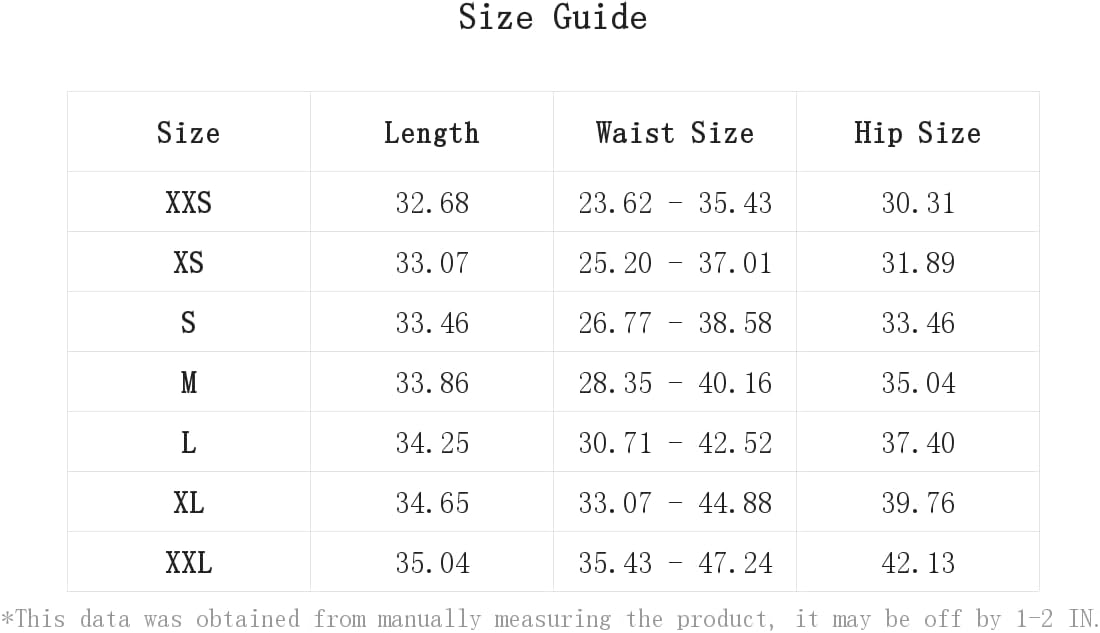Click the S size row label
Screen dimensions: 1100x633
[x=188, y=323]
